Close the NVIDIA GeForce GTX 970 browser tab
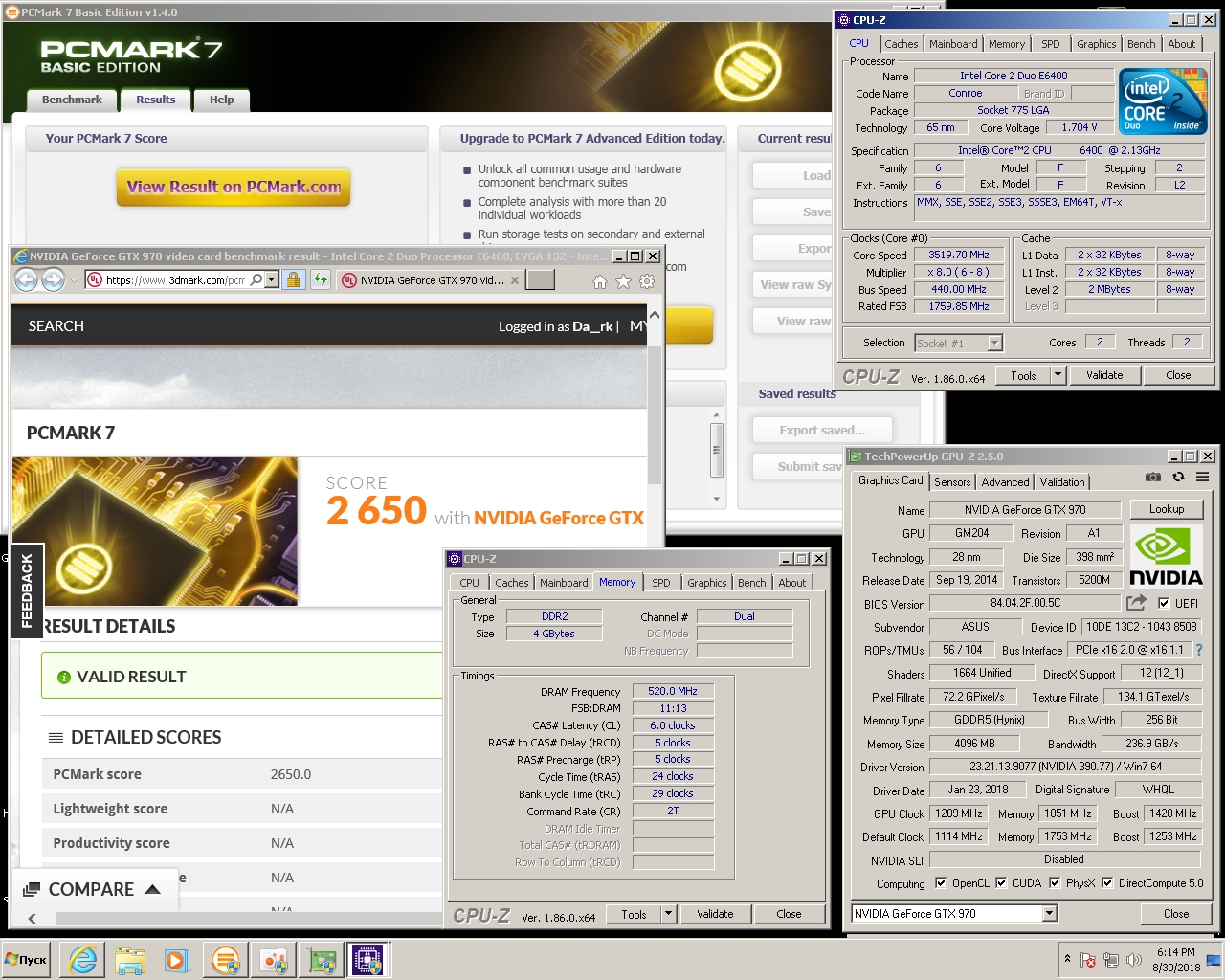The height and width of the screenshot is (980, 1225). click(515, 280)
